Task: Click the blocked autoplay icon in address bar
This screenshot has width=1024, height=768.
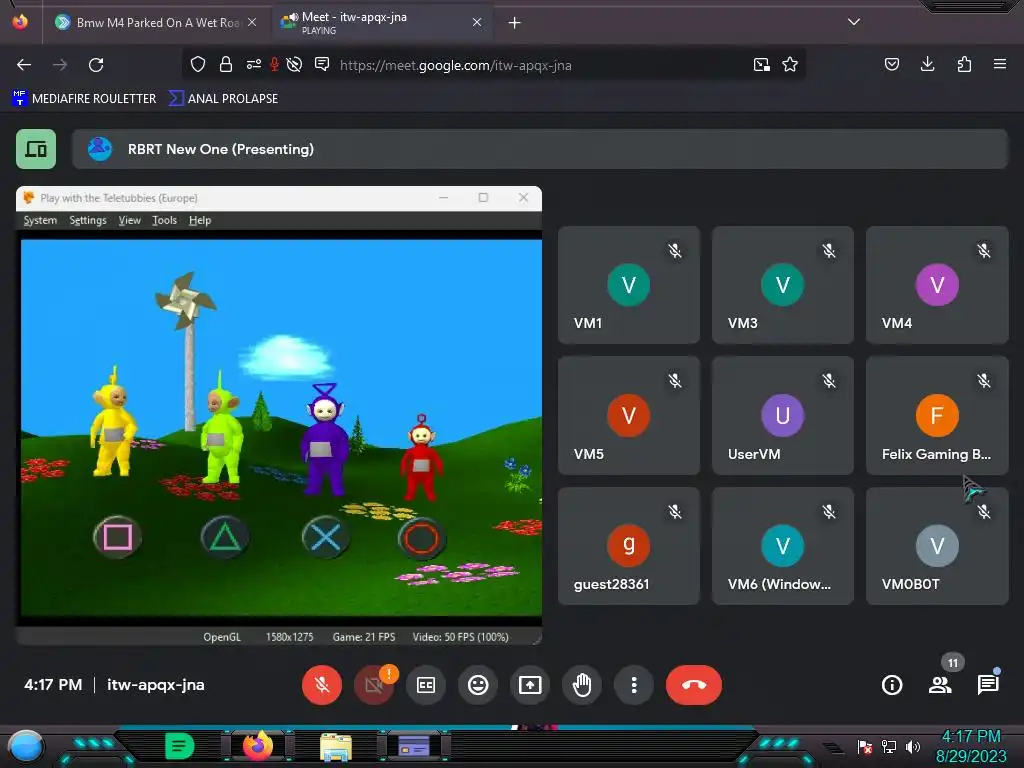Action: [295, 65]
